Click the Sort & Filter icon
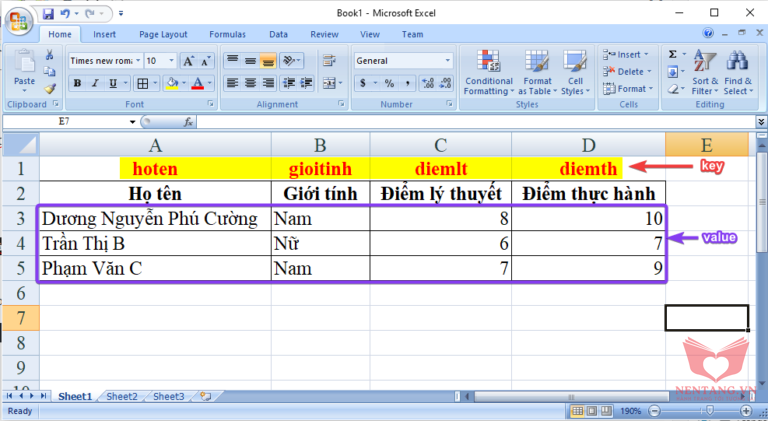The width and height of the screenshot is (768, 421). (705, 73)
